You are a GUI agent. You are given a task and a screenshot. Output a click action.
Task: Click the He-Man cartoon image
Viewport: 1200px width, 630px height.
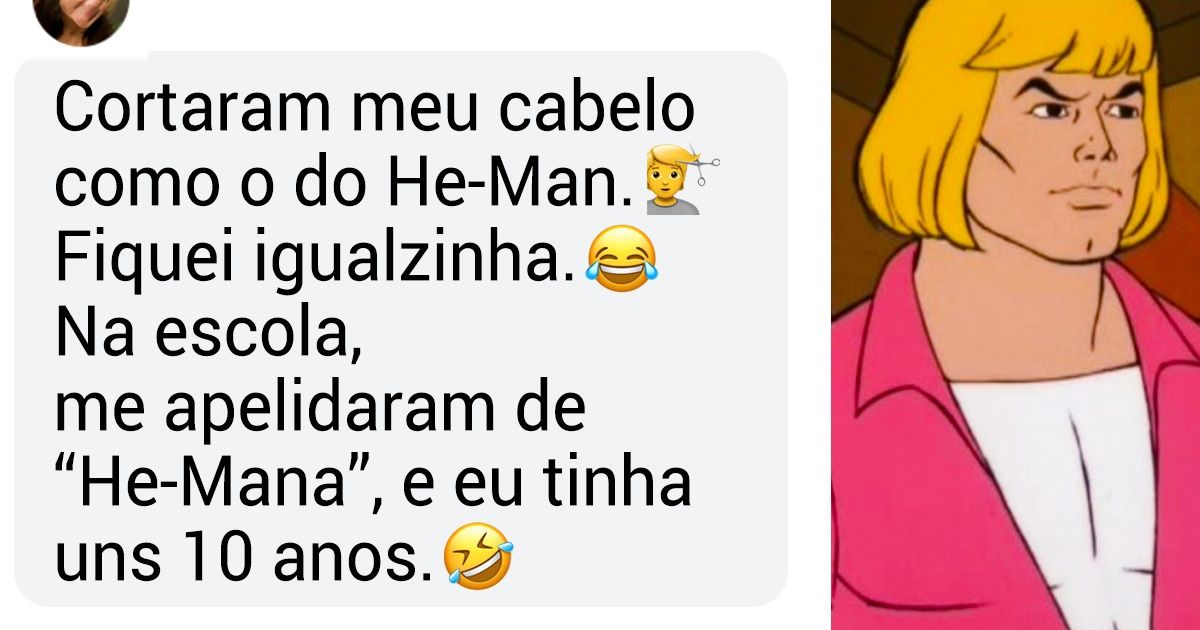1015,315
